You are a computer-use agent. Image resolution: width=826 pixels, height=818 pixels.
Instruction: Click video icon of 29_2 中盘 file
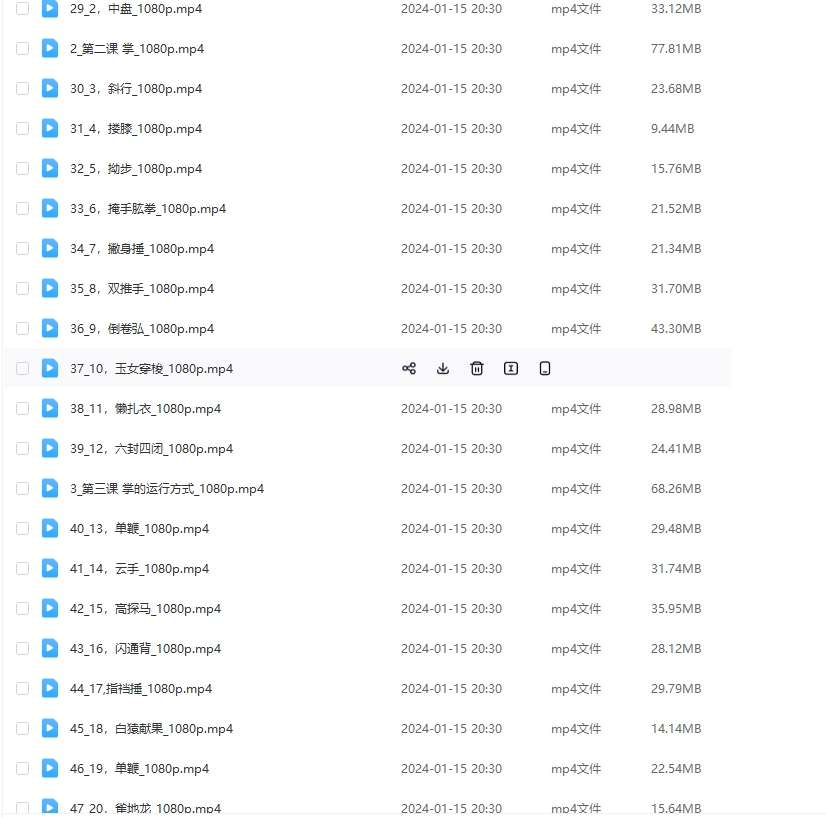pos(50,8)
